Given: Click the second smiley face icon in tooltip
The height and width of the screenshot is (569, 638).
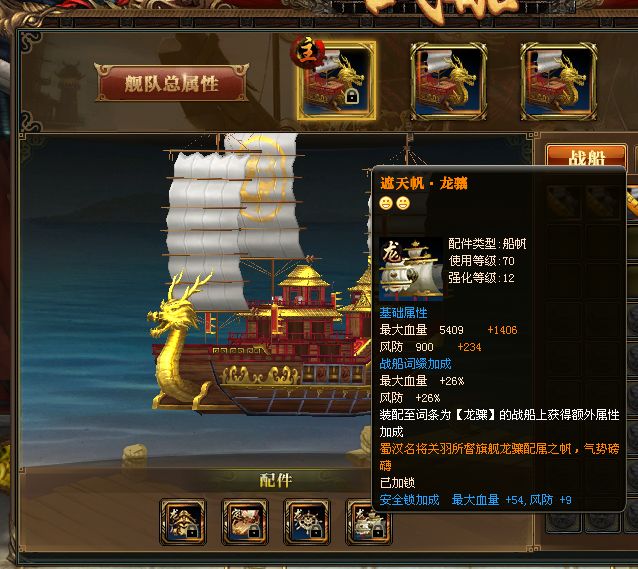Looking at the screenshot, I should pyautogui.click(x=403, y=203).
